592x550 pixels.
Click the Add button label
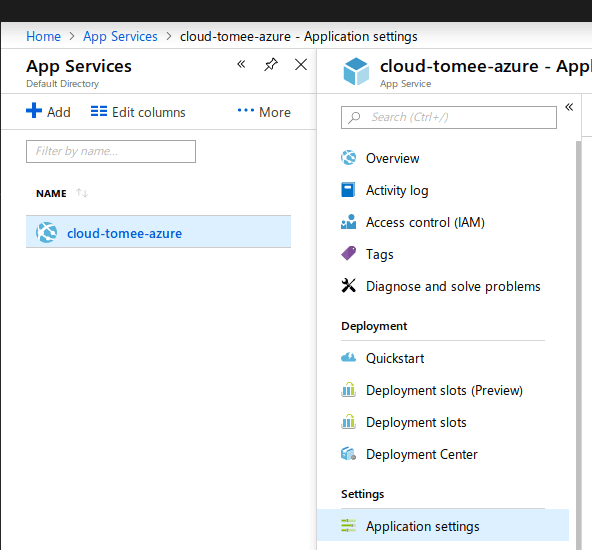pyautogui.click(x=59, y=112)
